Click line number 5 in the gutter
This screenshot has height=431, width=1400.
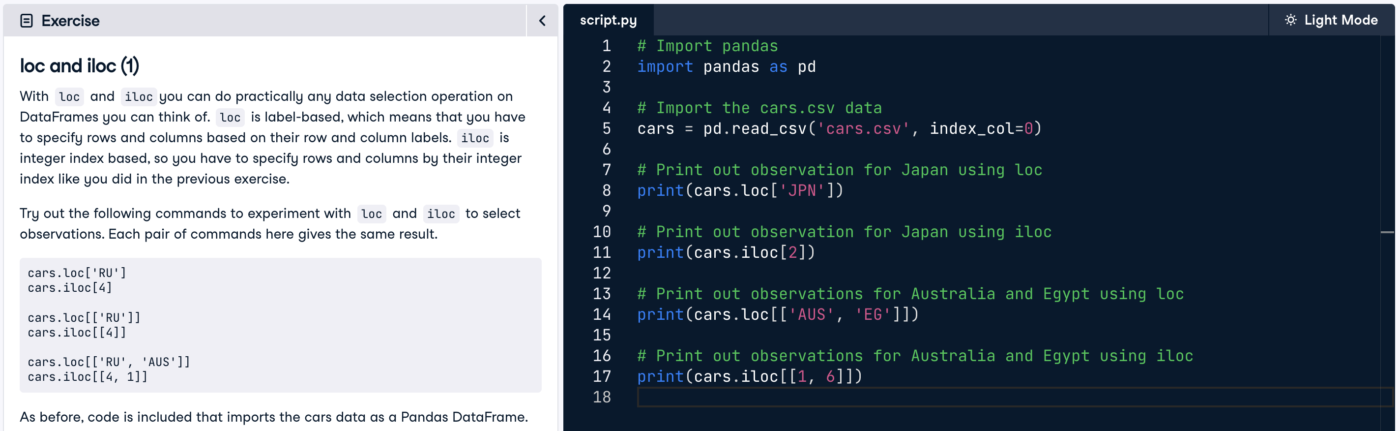pos(606,129)
